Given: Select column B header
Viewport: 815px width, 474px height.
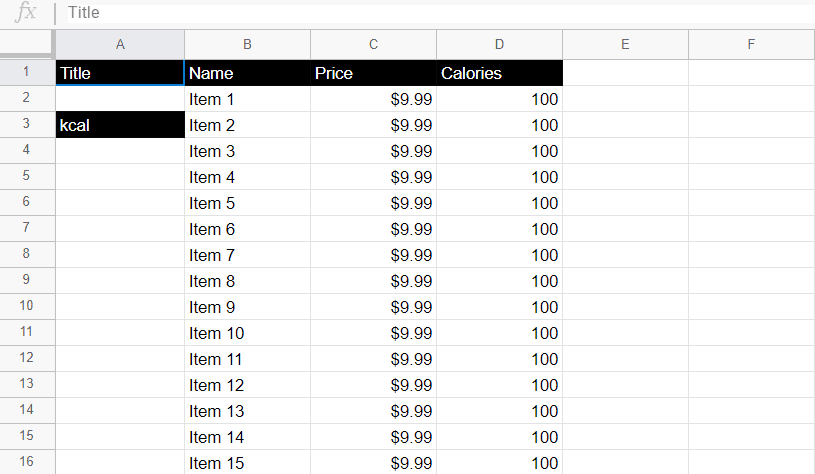Looking at the screenshot, I should coord(247,45).
